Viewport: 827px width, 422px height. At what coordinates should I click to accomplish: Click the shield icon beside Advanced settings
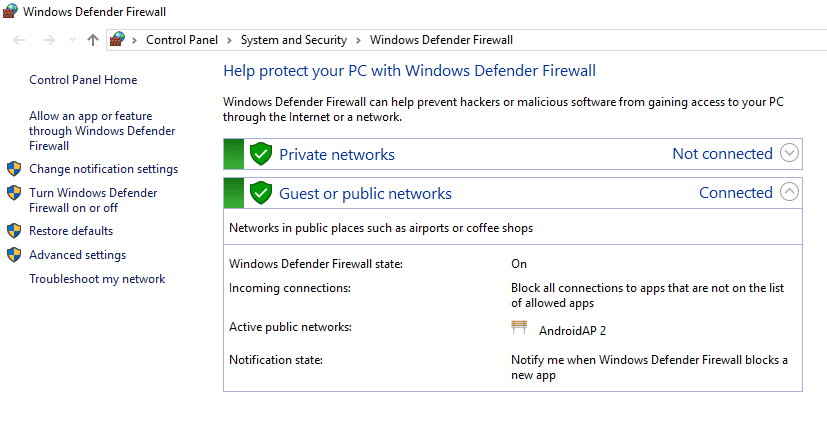click(x=14, y=255)
